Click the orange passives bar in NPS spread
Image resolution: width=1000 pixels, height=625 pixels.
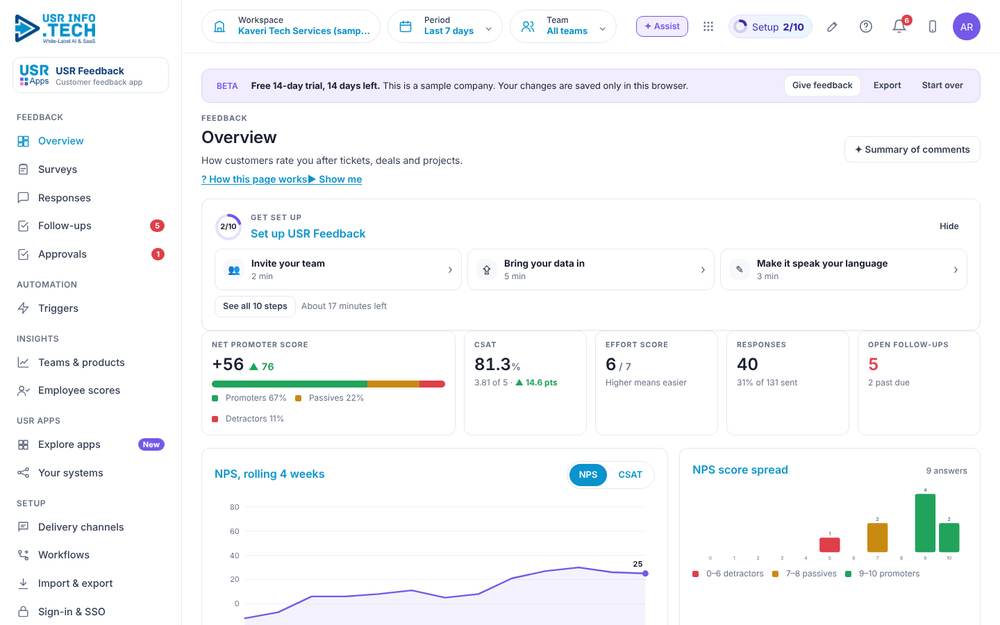(878, 538)
